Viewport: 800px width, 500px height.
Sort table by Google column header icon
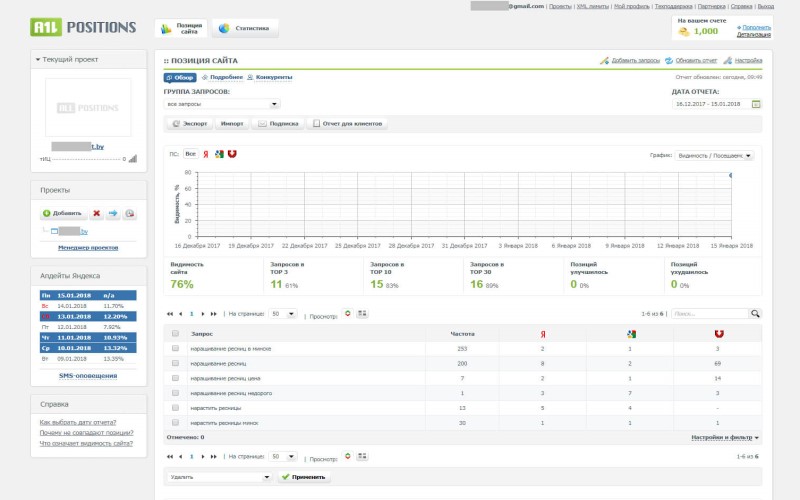click(631, 334)
